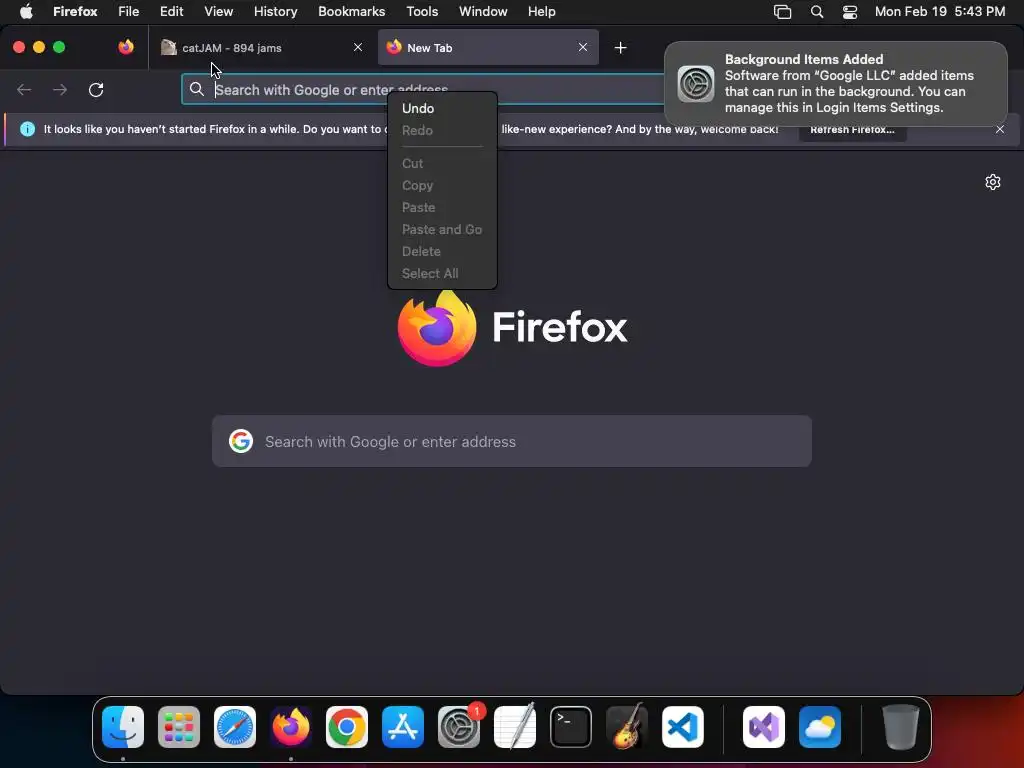The image size is (1024, 768).
Task: Open Control Center in menu bar
Action: [850, 12]
